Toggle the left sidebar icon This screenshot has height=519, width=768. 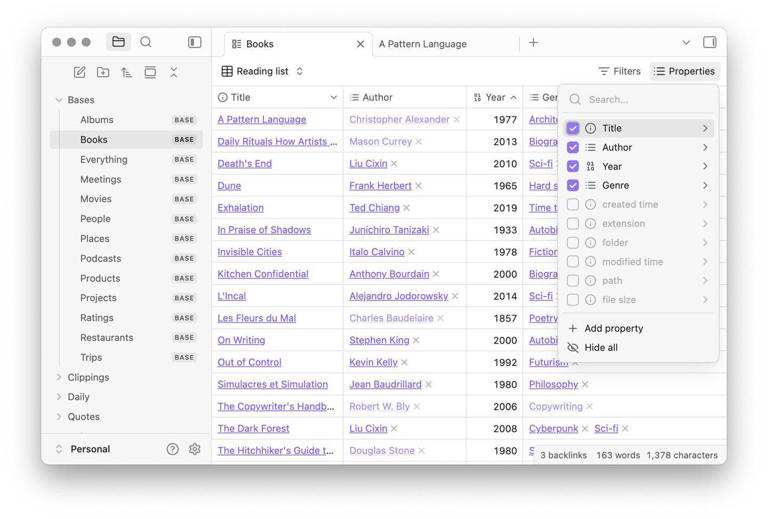click(x=195, y=42)
